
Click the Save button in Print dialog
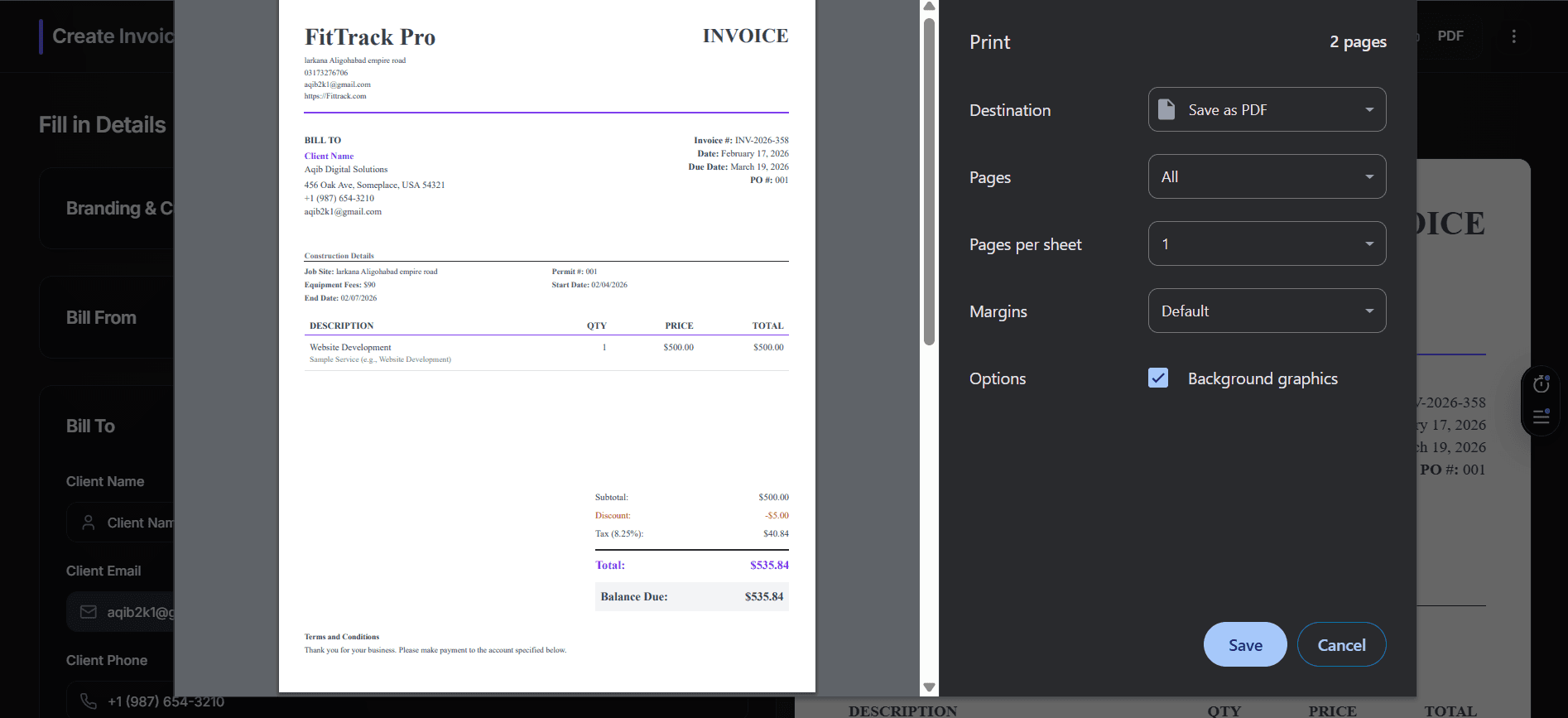pos(1245,644)
